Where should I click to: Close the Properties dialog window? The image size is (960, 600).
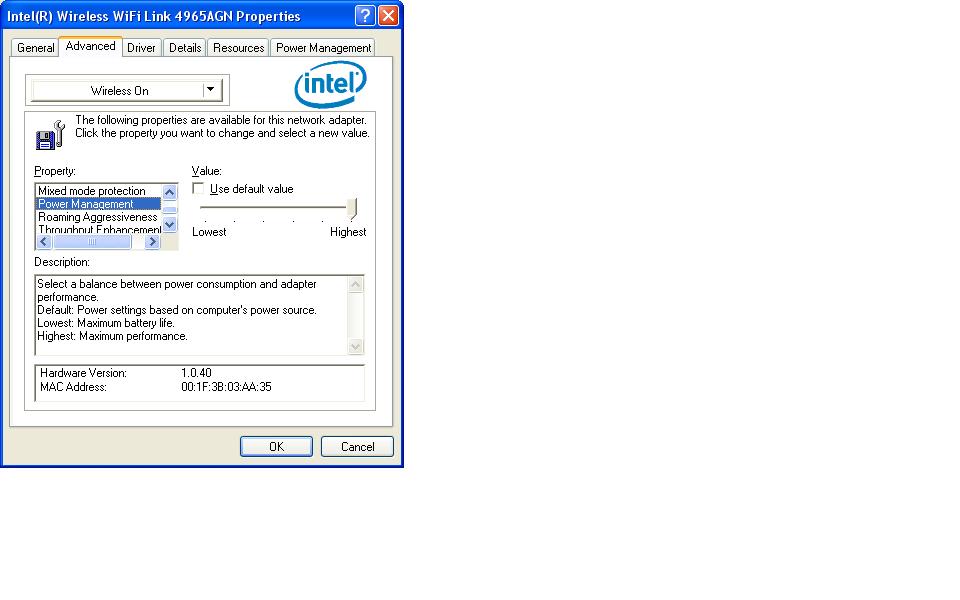[x=388, y=15]
